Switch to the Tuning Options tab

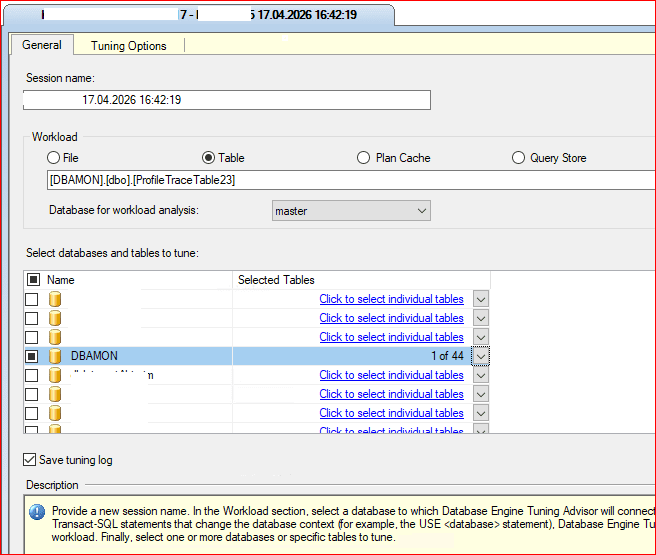coord(128,45)
